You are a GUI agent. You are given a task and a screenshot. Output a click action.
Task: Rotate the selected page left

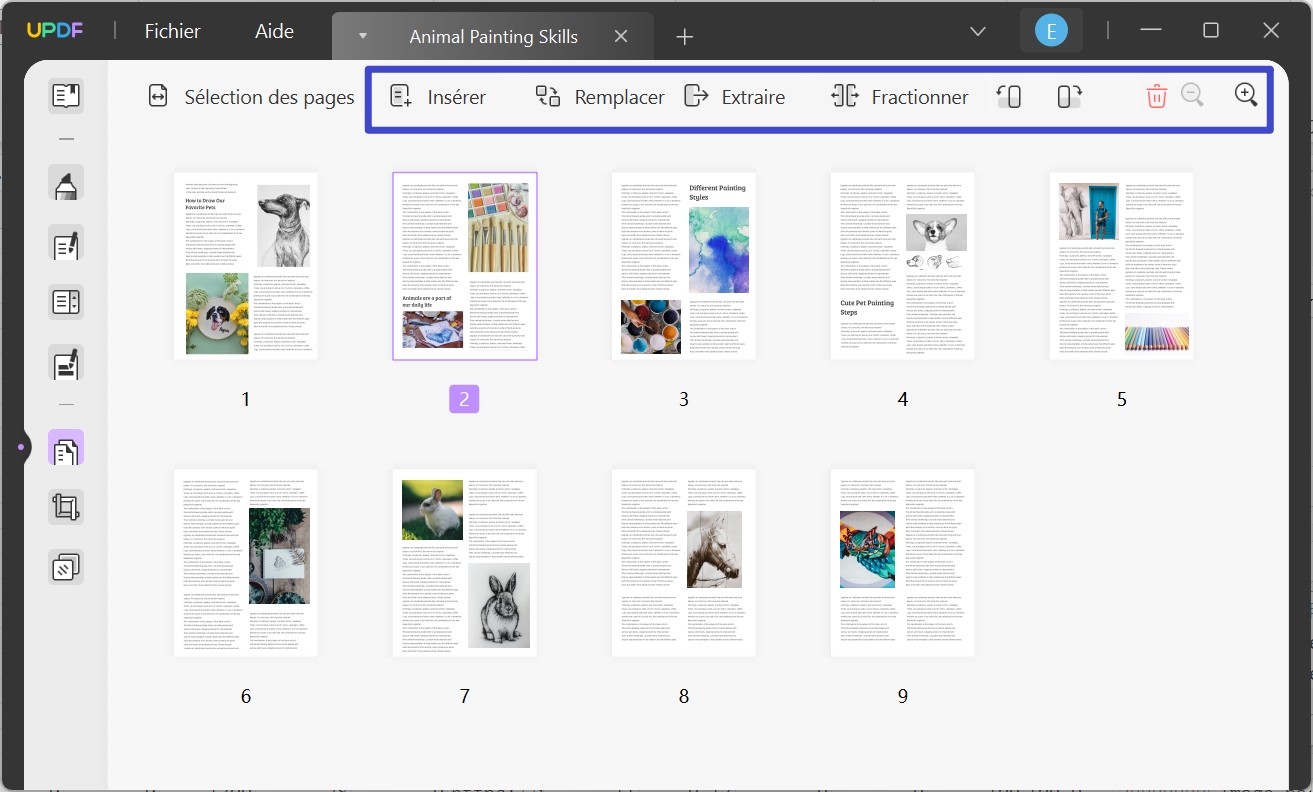click(1009, 96)
